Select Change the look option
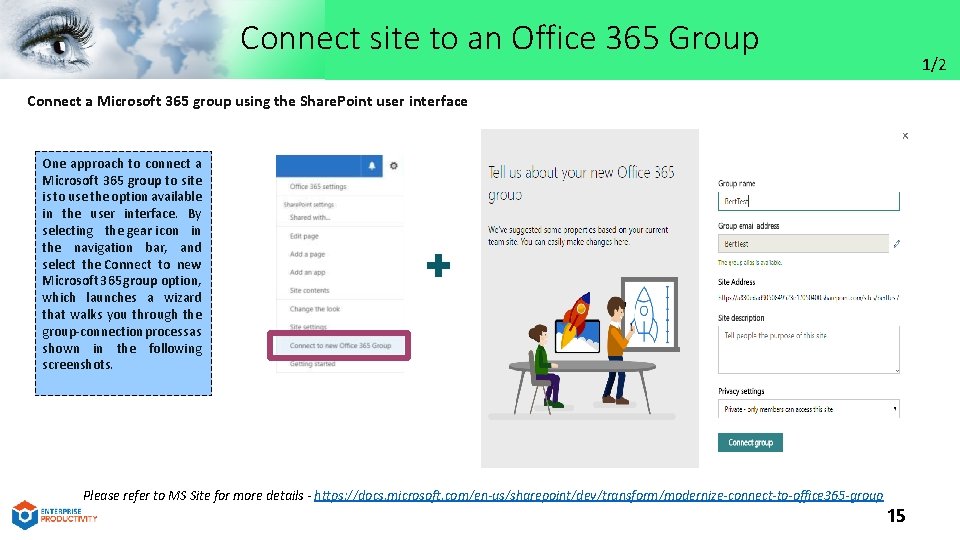Image resolution: width=960 pixels, height=540 pixels. point(315,309)
